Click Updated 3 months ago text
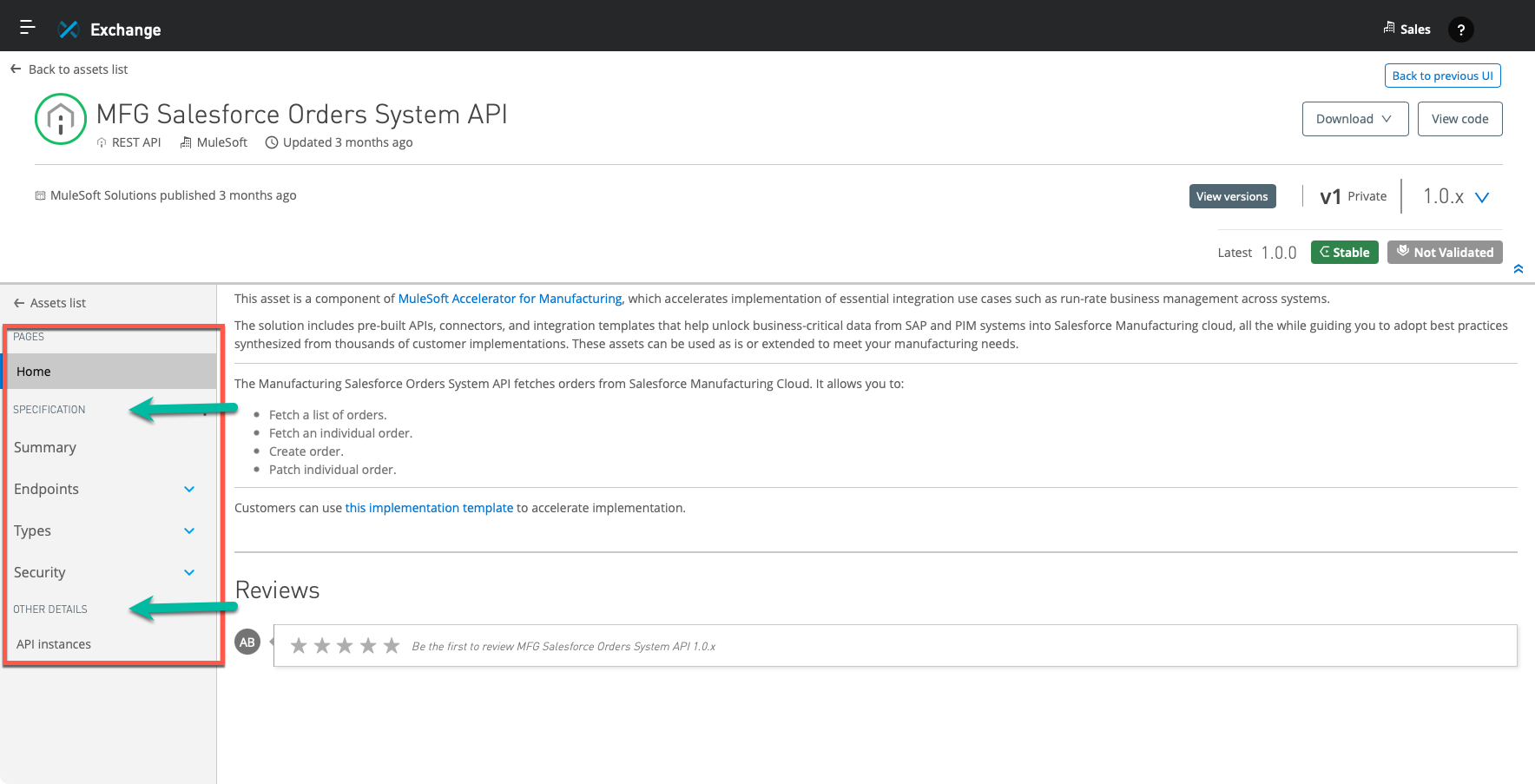Image resolution: width=1535 pixels, height=784 pixels. coord(347,142)
